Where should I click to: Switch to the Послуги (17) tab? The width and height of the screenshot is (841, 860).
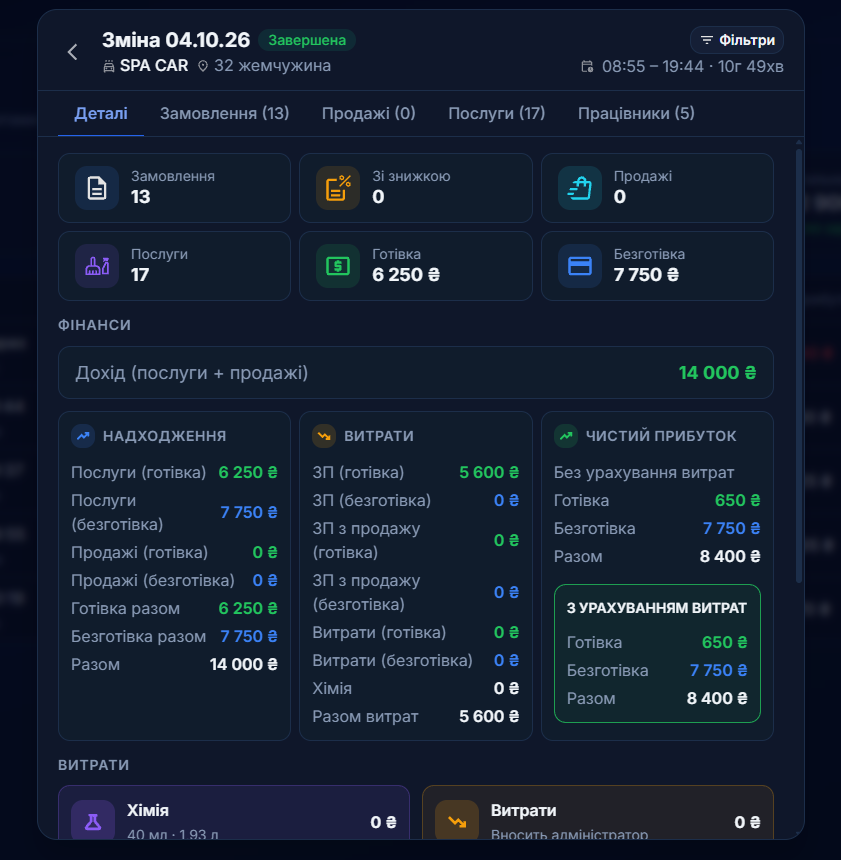tap(496, 114)
